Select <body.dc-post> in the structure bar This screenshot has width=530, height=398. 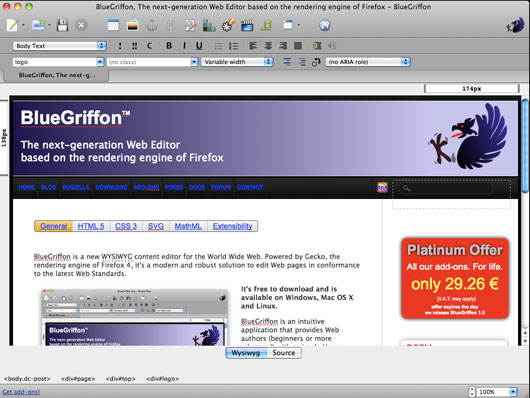click(27, 379)
